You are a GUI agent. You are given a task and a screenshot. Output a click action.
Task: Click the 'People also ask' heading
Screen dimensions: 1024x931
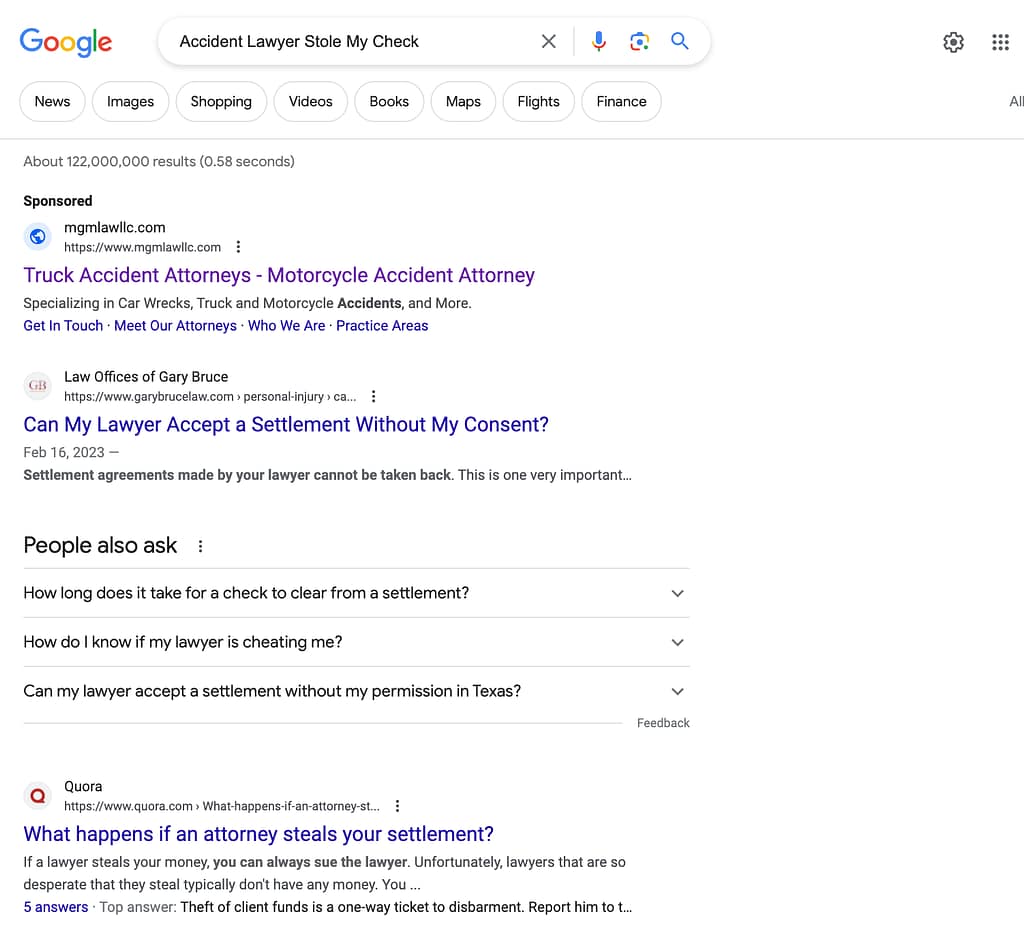pos(100,545)
